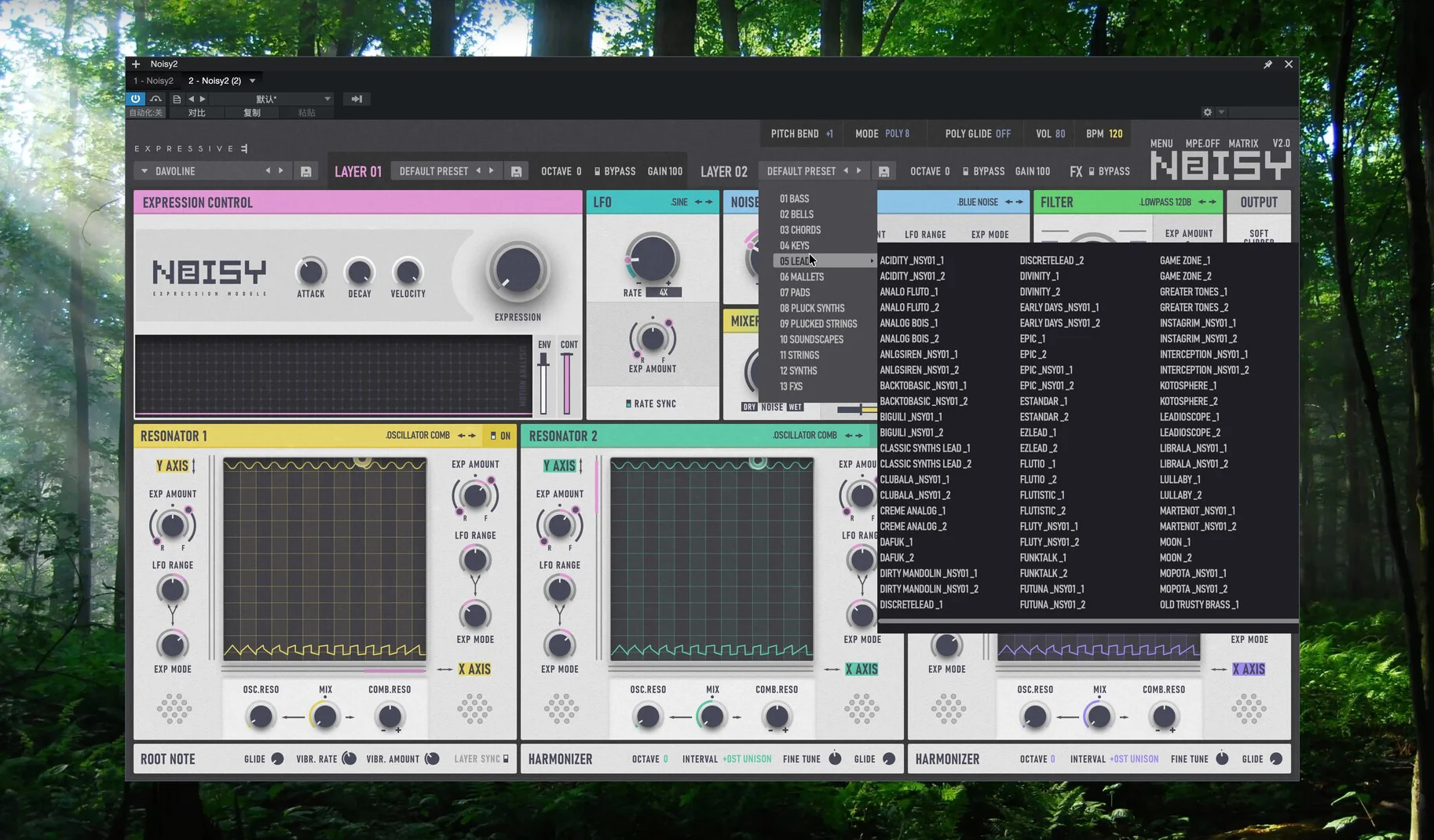Click the MPE.OFF button

click(1202, 144)
